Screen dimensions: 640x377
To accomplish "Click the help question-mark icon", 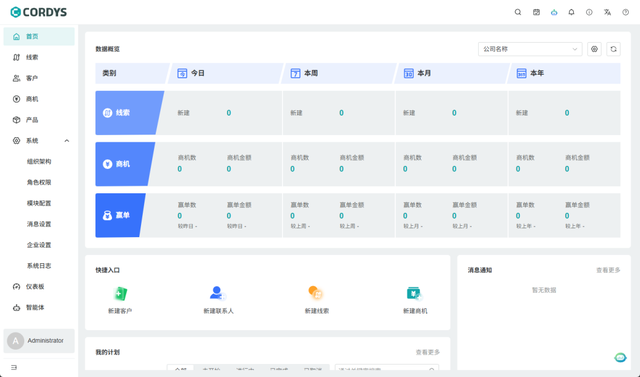I will 625,12.
